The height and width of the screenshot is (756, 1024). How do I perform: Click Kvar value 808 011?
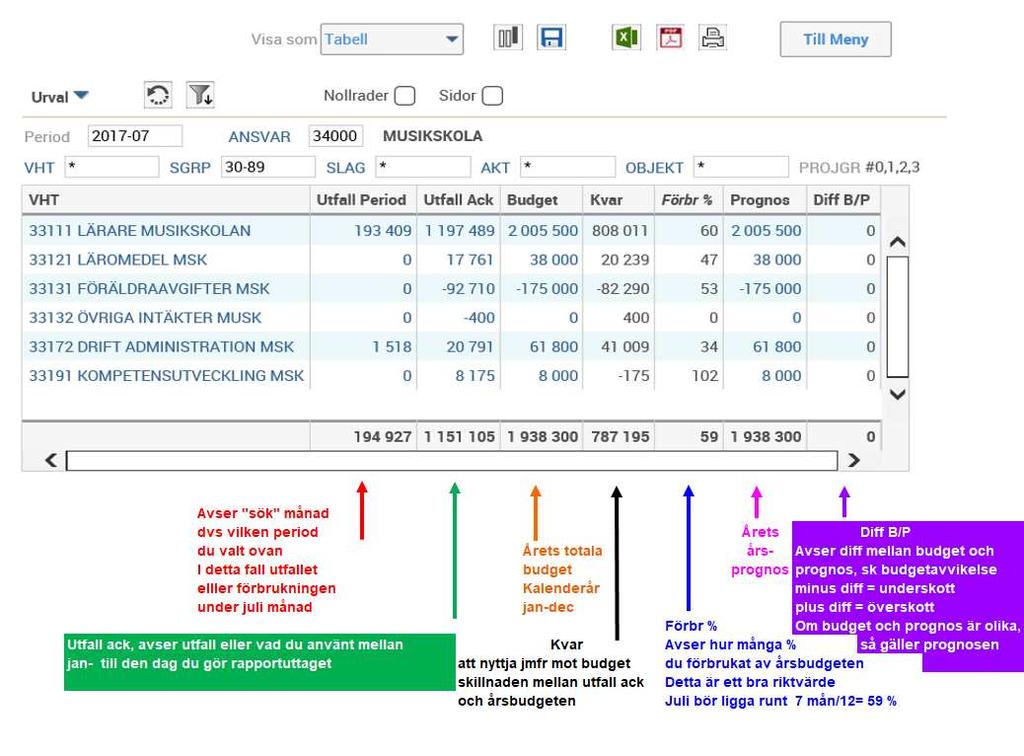pos(620,230)
